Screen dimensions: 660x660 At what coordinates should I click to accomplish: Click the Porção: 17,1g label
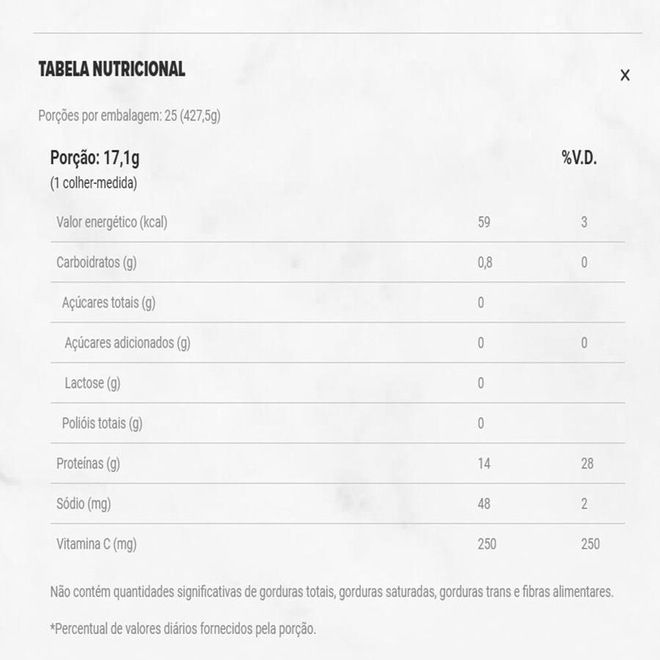click(x=96, y=158)
